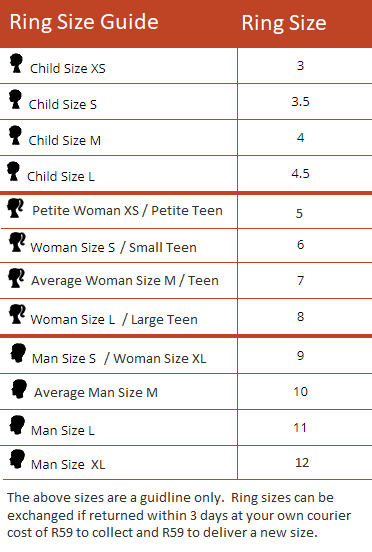Viewport: 372px width, 552px height.
Task: Click the man icon next to Man Size L
Action: point(17,425)
